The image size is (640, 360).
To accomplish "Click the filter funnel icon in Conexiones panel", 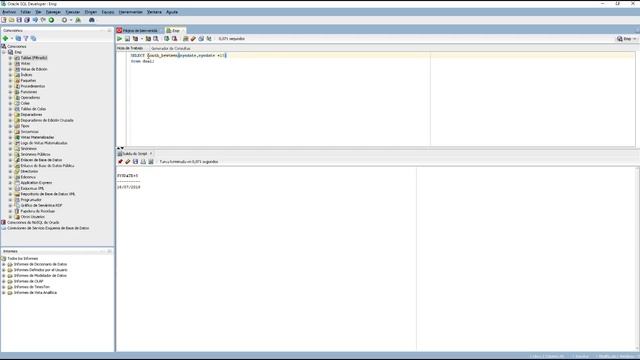I will 26,38.
